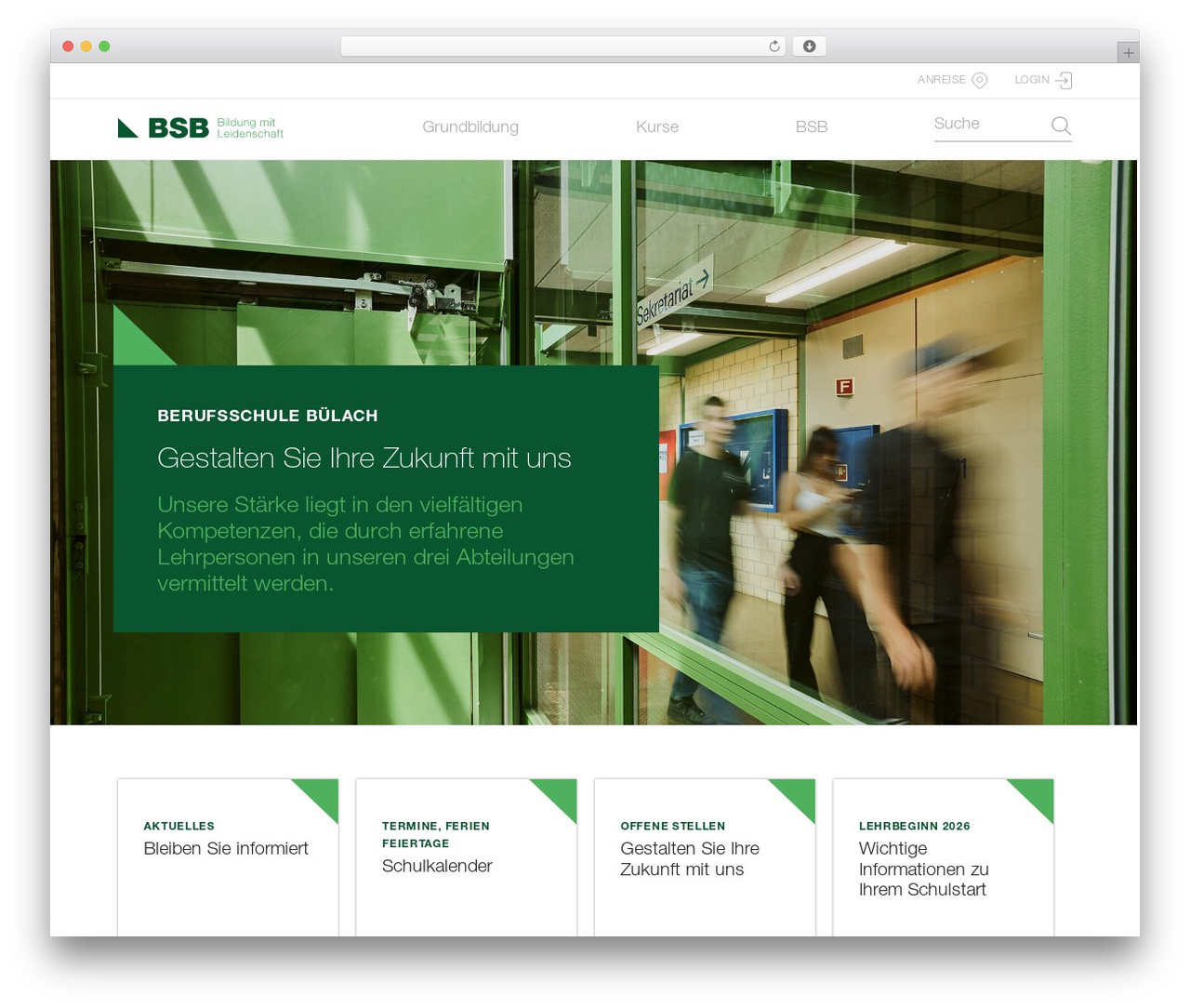Open a new tab with the plus button
1190x1008 pixels.
(x=1128, y=53)
